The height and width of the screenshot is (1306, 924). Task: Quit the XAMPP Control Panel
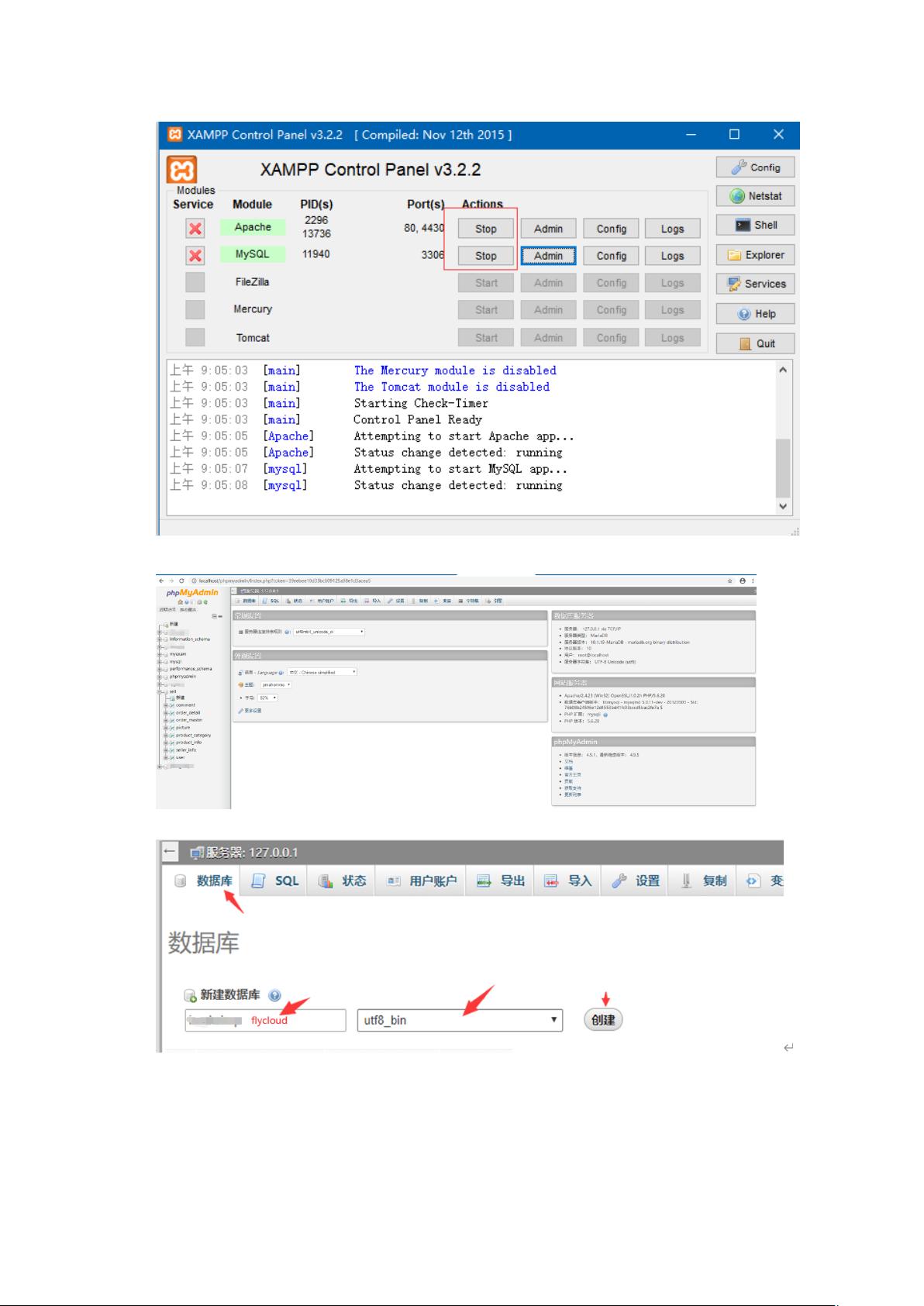tap(755, 343)
